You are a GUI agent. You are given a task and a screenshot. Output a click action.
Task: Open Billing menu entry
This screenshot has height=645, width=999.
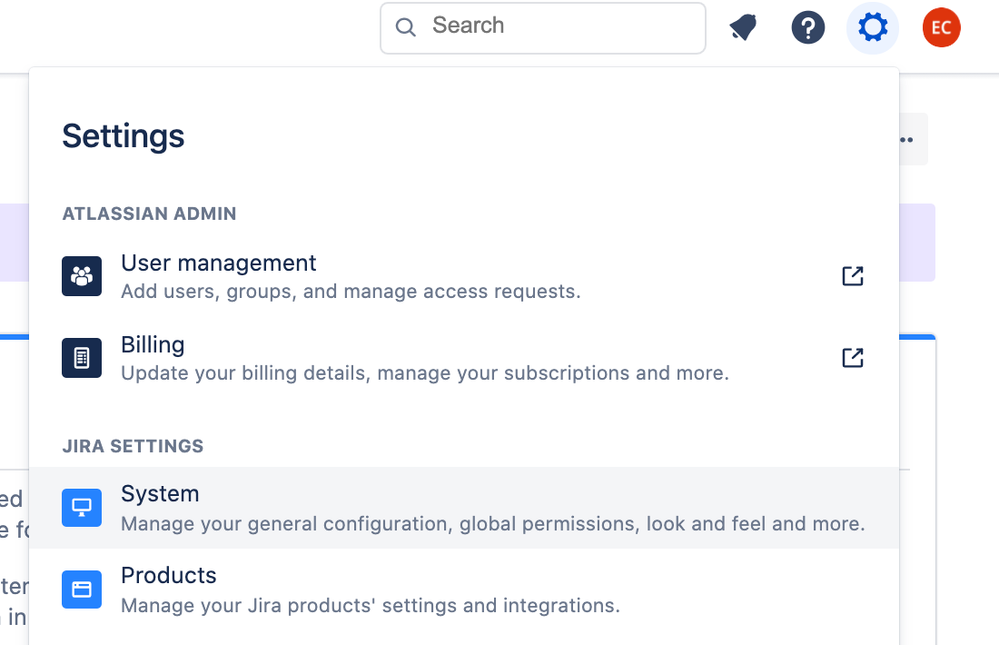pos(464,358)
